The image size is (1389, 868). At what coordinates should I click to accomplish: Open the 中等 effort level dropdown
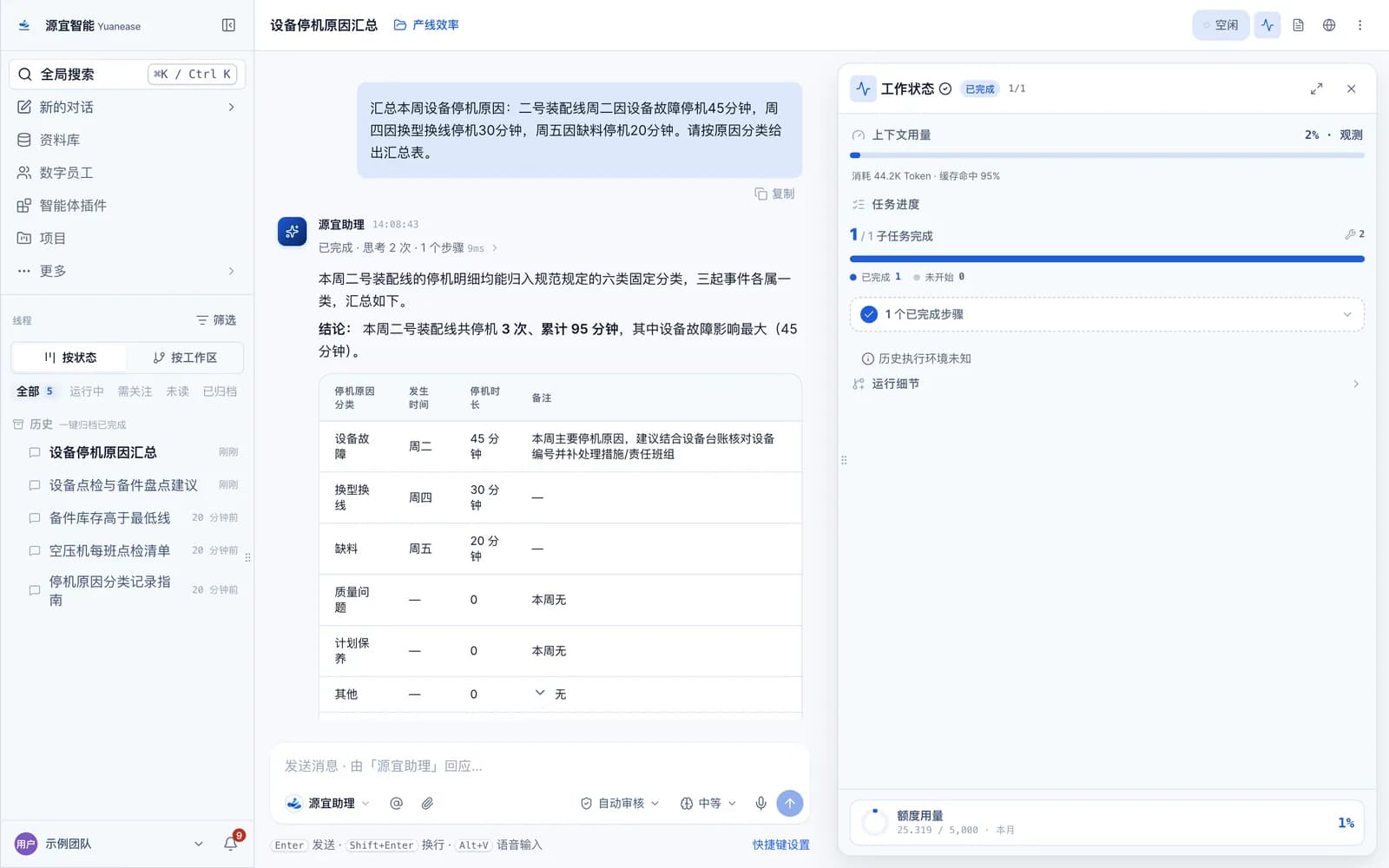pyautogui.click(x=708, y=804)
